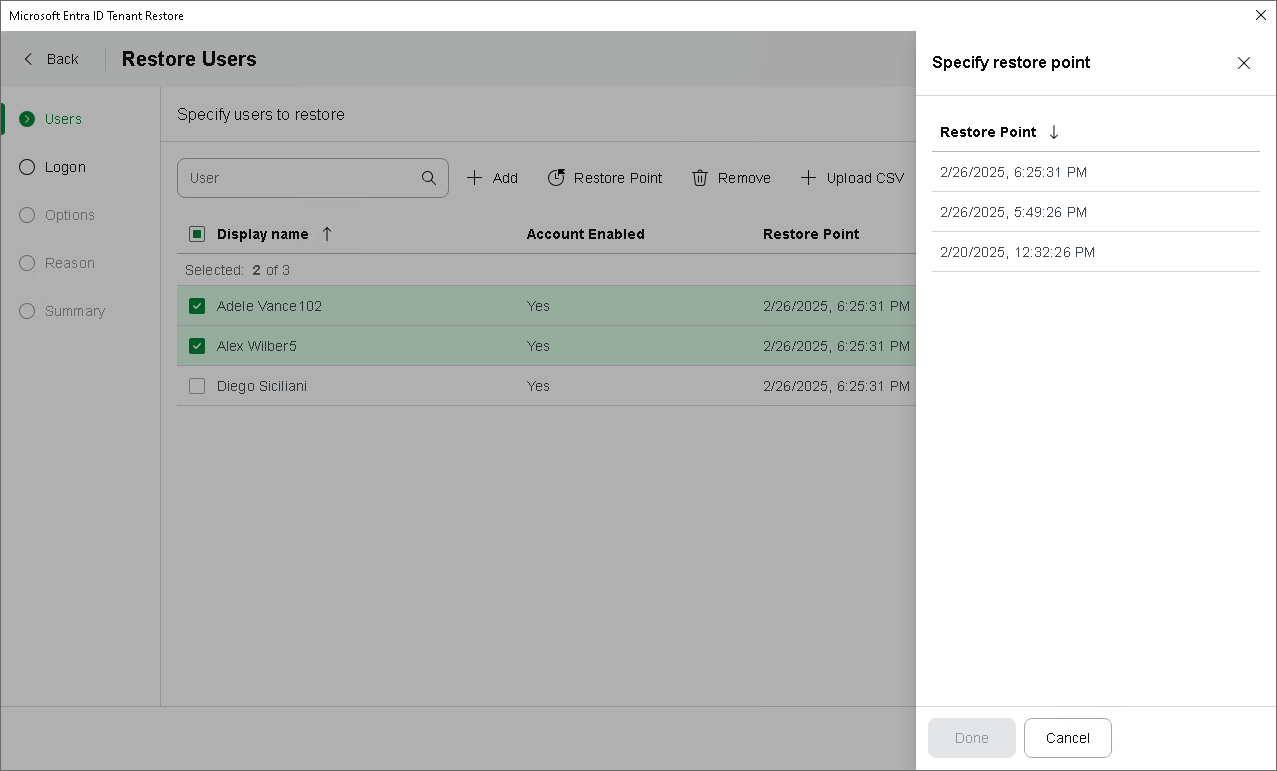The width and height of the screenshot is (1277, 771).
Task: Check the Diego Siciliani checkbox
Action: pyautogui.click(x=197, y=386)
